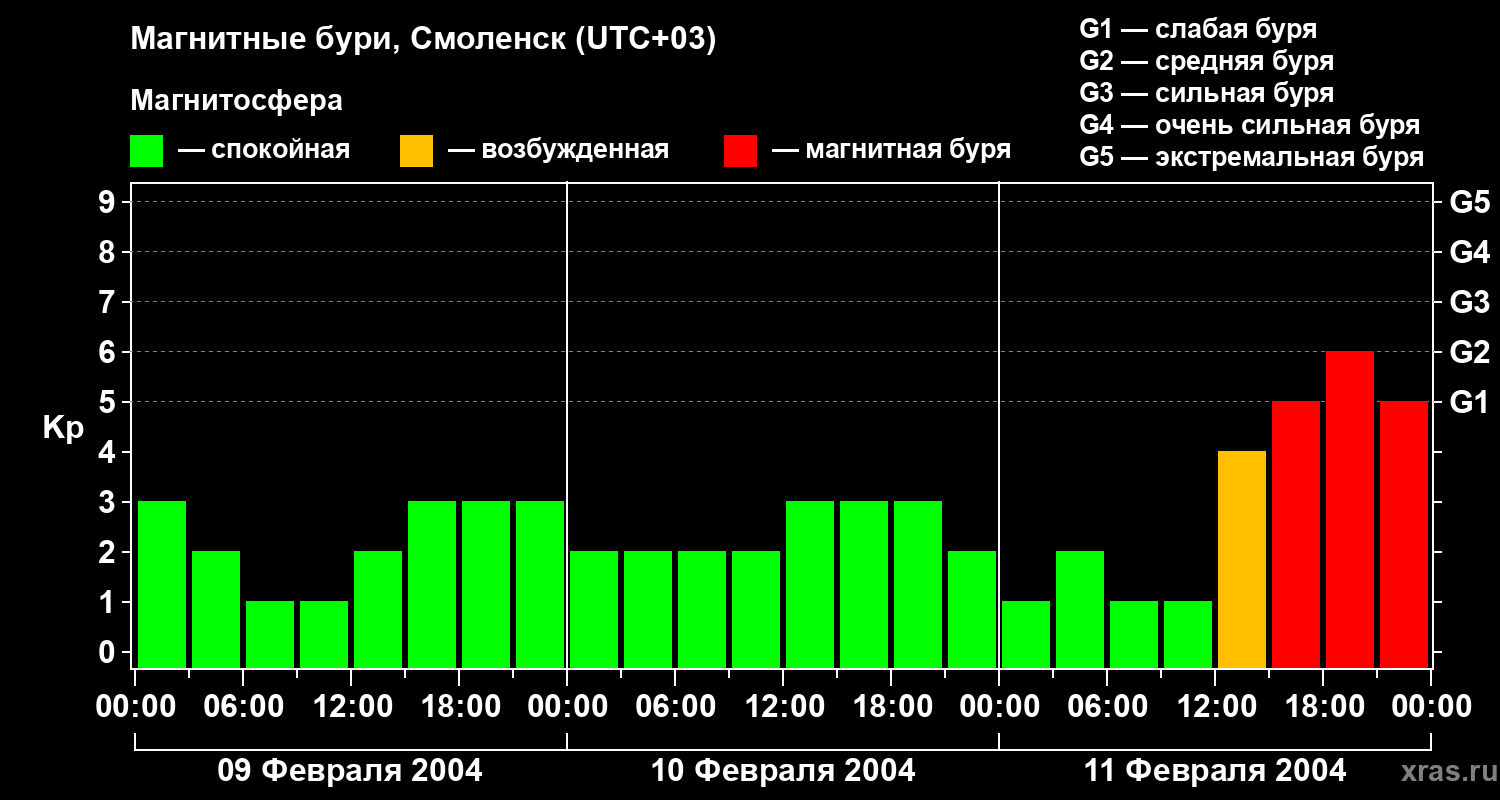Click the G4 — очень сильная буря text

coord(1250,125)
